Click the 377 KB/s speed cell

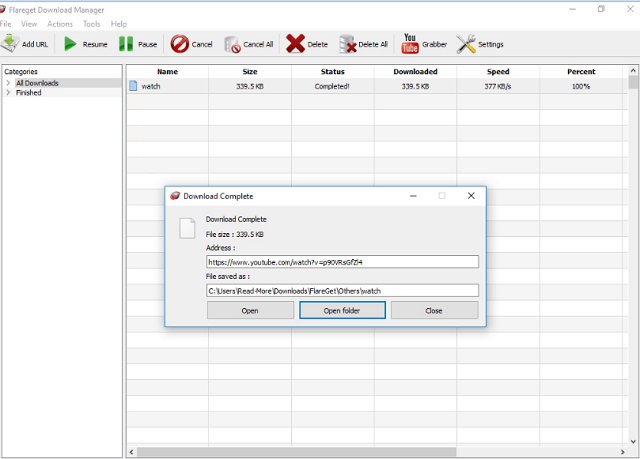click(x=498, y=86)
